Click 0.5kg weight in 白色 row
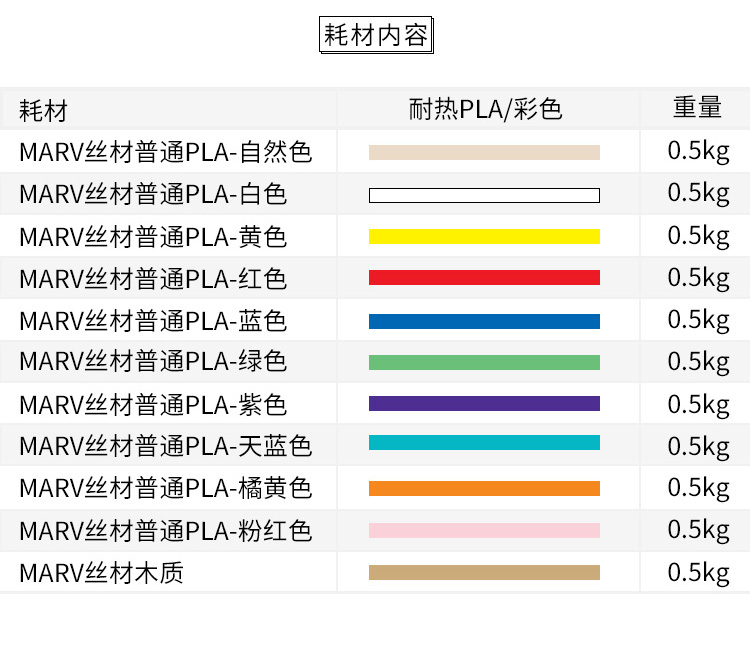750x648 pixels. click(698, 193)
